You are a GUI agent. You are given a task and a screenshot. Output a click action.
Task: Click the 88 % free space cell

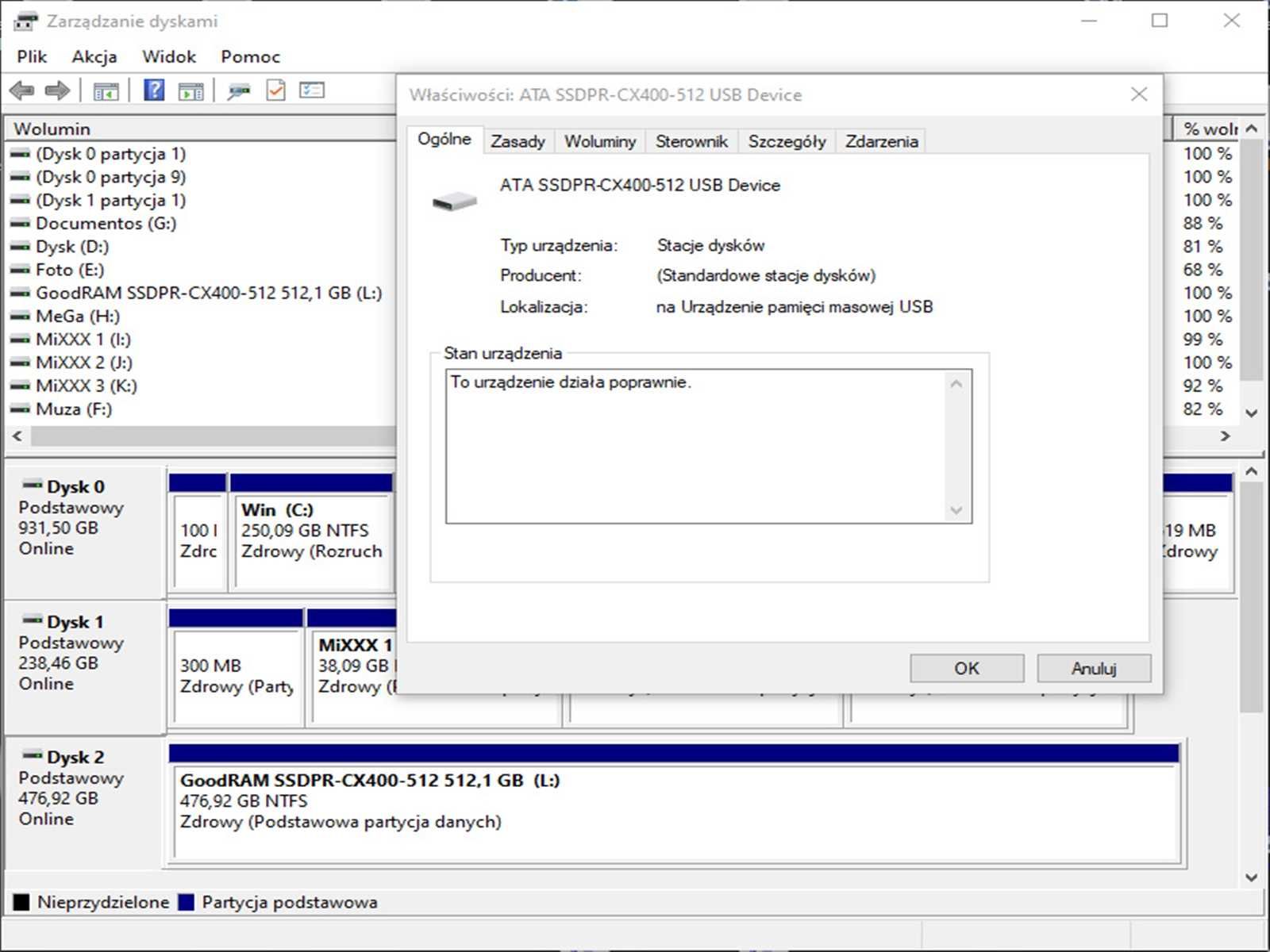pos(1203,224)
